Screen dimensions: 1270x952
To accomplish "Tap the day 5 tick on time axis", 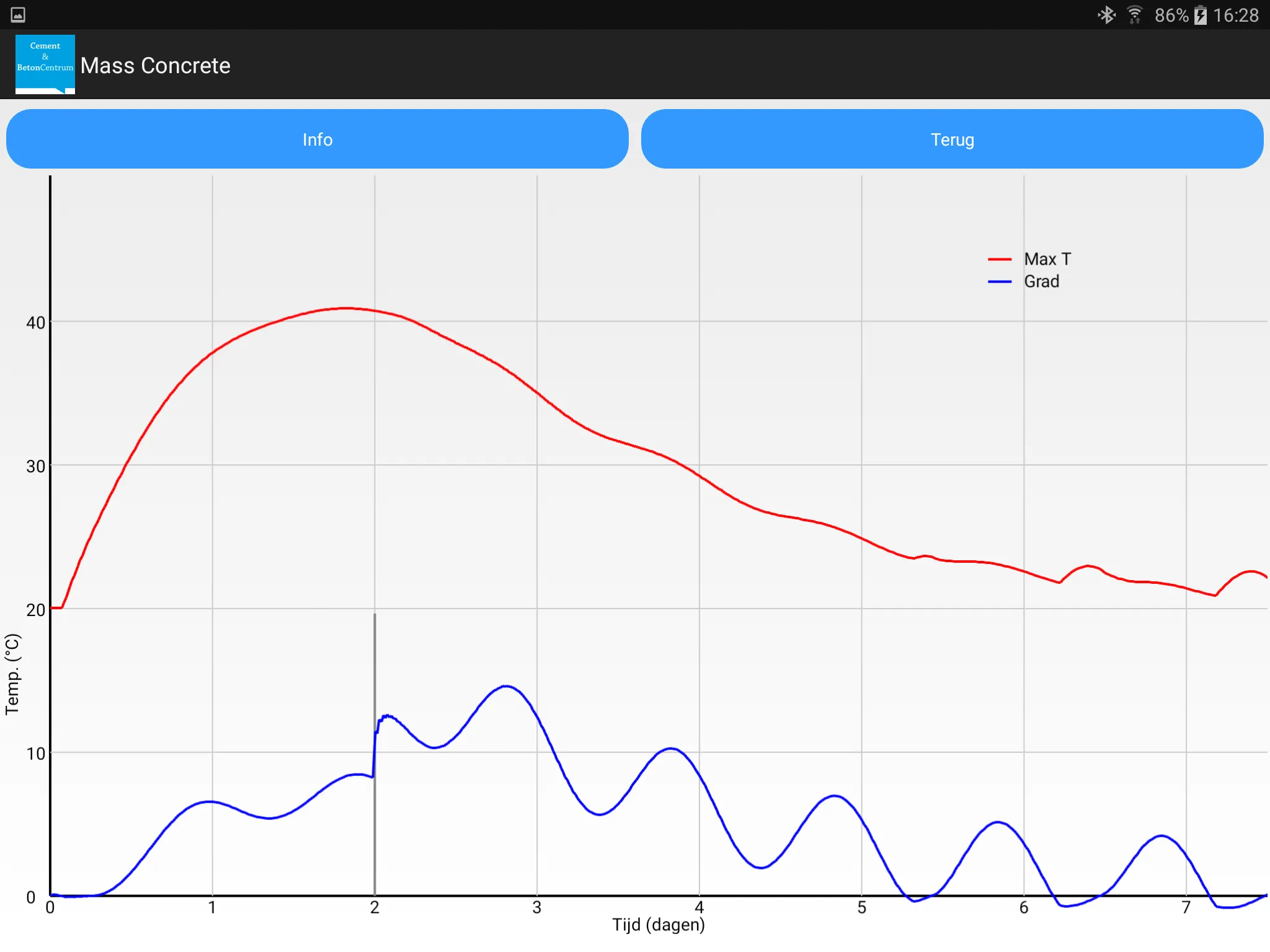I will 862,907.
